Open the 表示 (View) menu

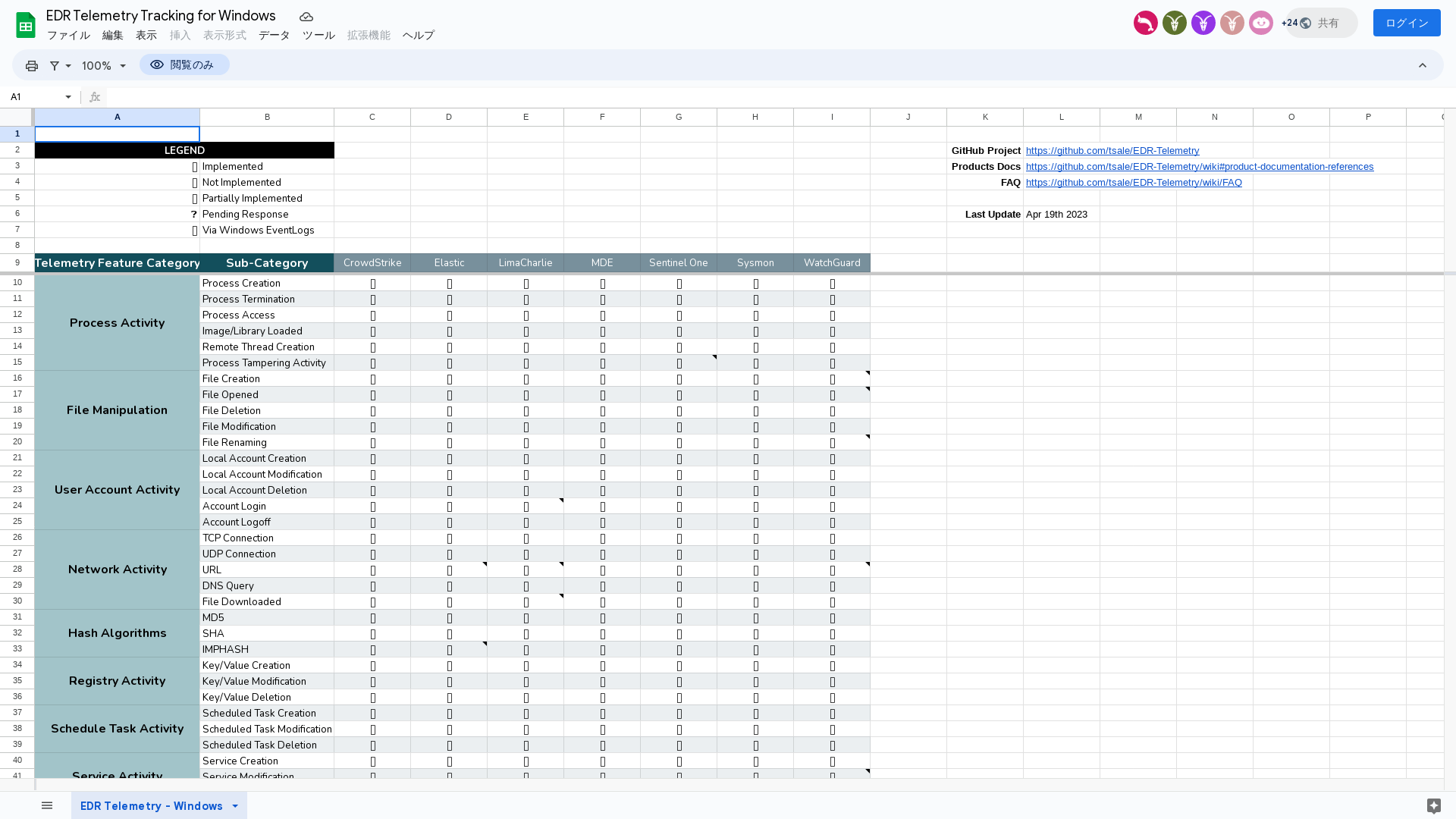pos(146,36)
